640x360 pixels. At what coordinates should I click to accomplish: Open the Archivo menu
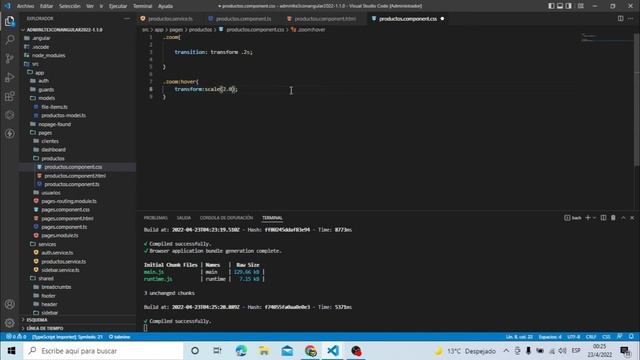pyautogui.click(x=25, y=6)
